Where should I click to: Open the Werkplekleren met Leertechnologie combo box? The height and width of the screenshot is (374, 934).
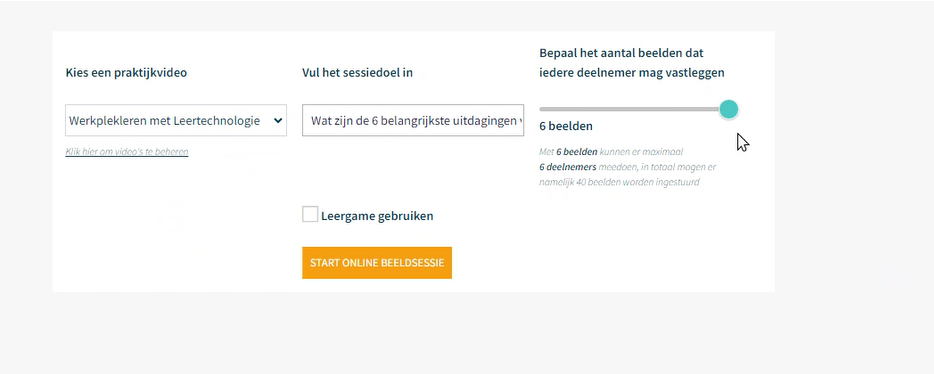pos(176,120)
